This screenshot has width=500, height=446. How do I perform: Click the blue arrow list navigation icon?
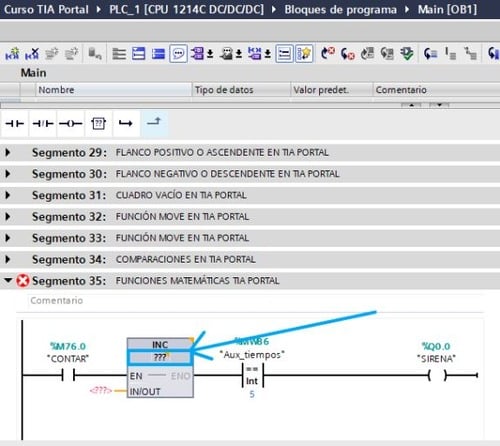click(x=430, y=53)
